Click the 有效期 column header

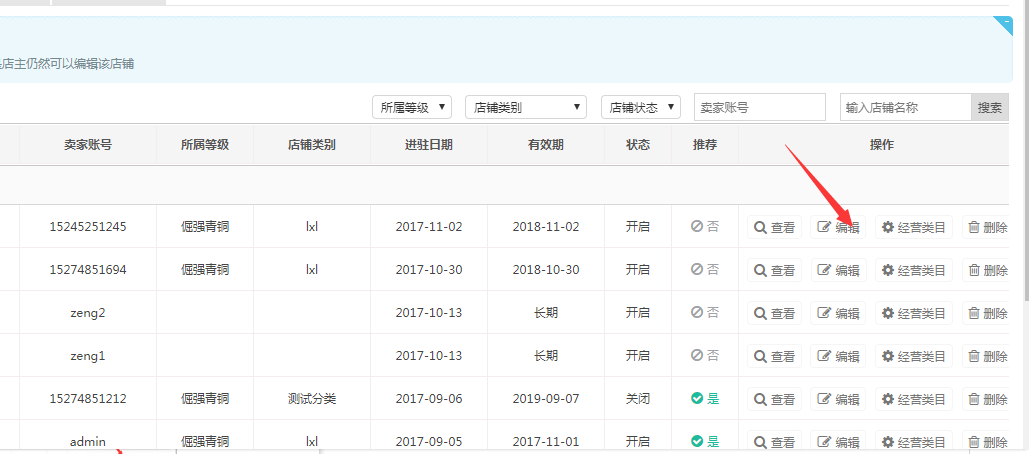(x=545, y=145)
